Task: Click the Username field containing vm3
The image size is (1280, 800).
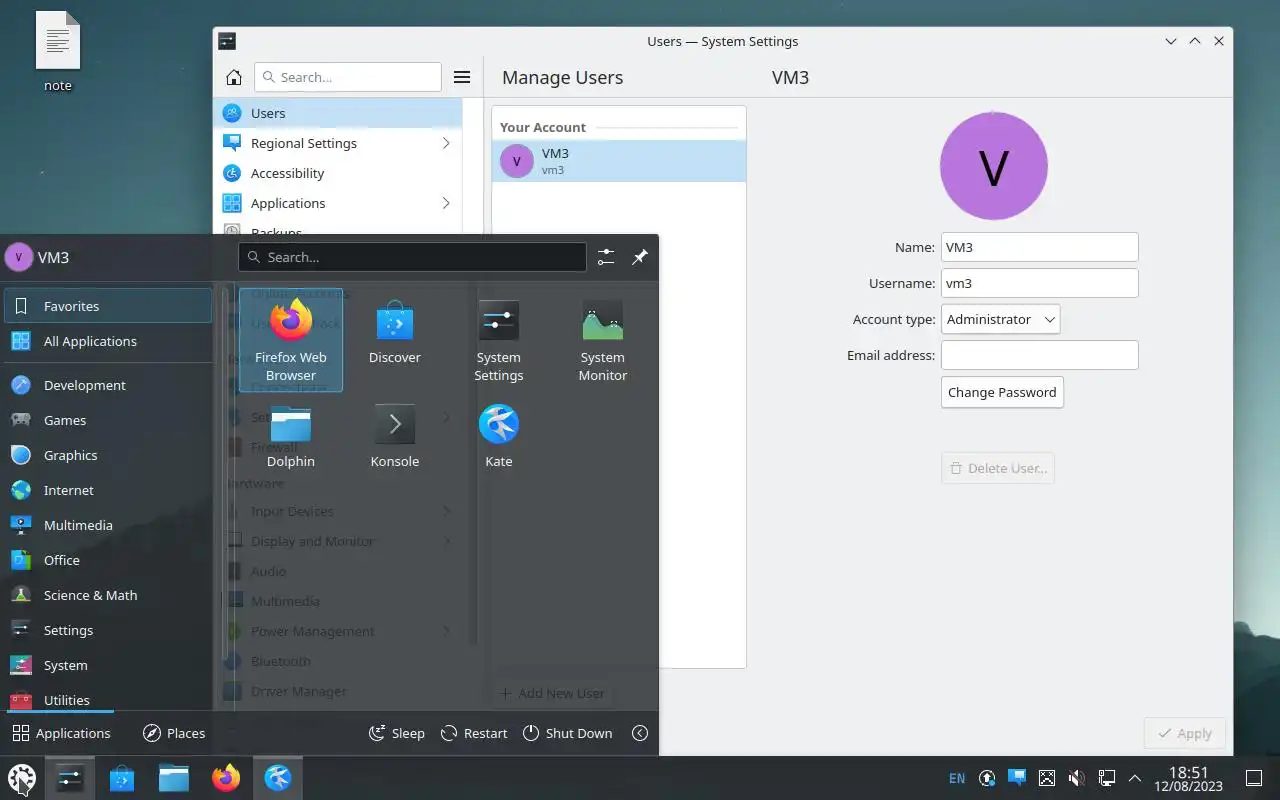Action: pos(1040,283)
